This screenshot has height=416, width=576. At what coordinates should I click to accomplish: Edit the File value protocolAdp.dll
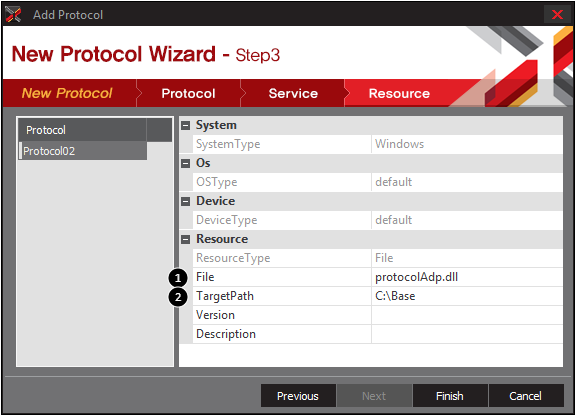coord(467,277)
